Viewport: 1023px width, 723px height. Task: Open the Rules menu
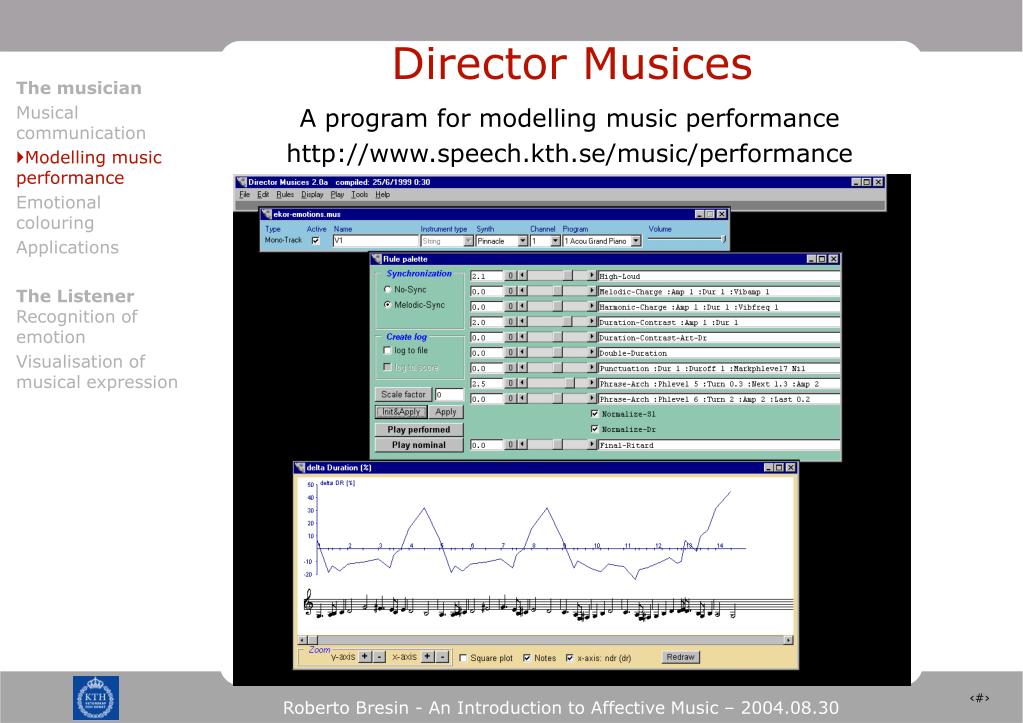click(x=285, y=194)
